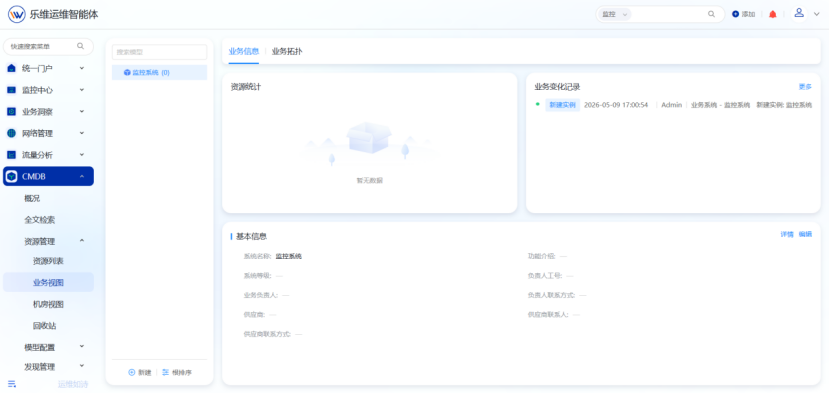Screen dimensions: 829x393
Task: Expand the 模型配置 submenu
Action: (x=82, y=347)
